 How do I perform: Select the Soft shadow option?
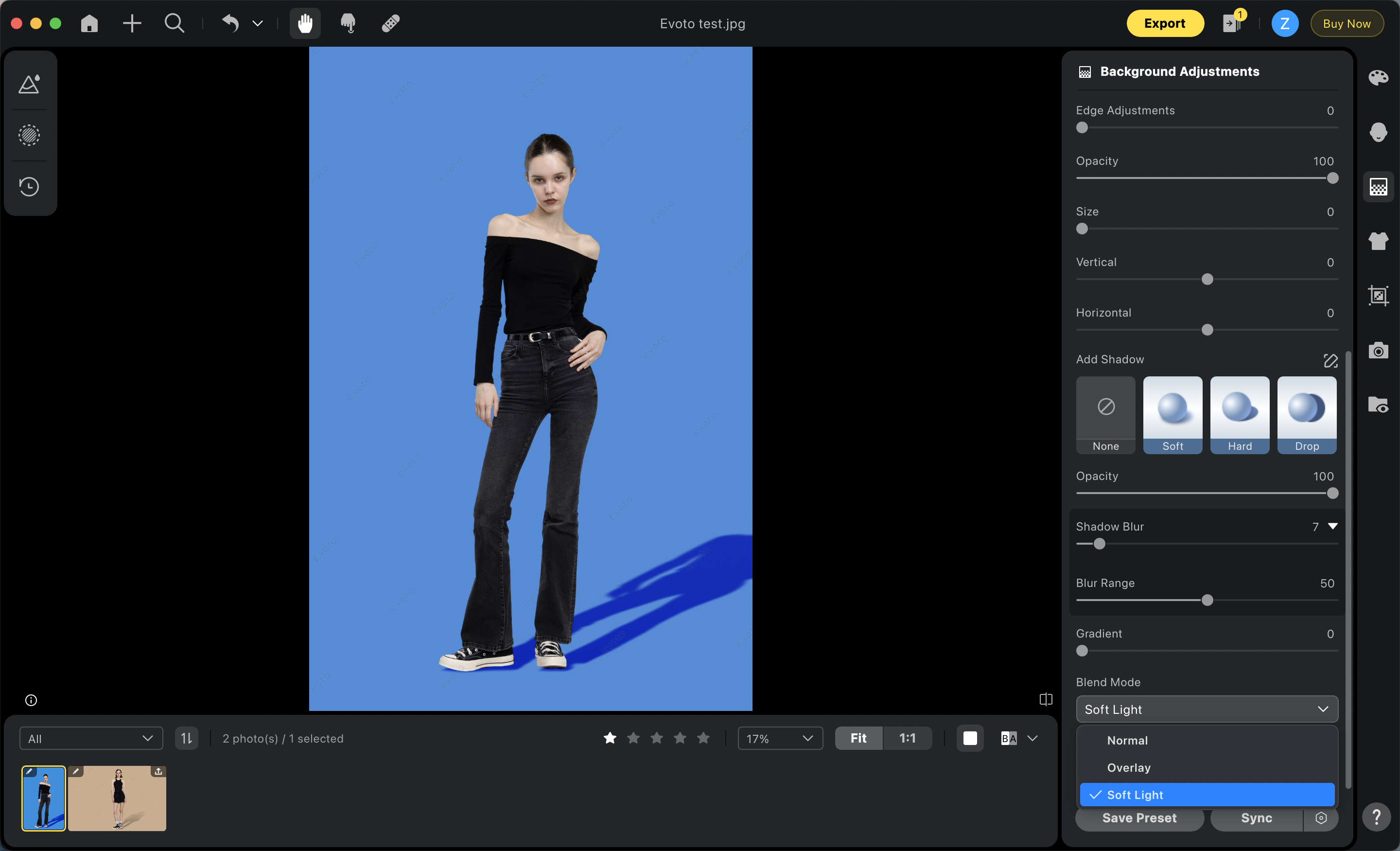tap(1172, 415)
